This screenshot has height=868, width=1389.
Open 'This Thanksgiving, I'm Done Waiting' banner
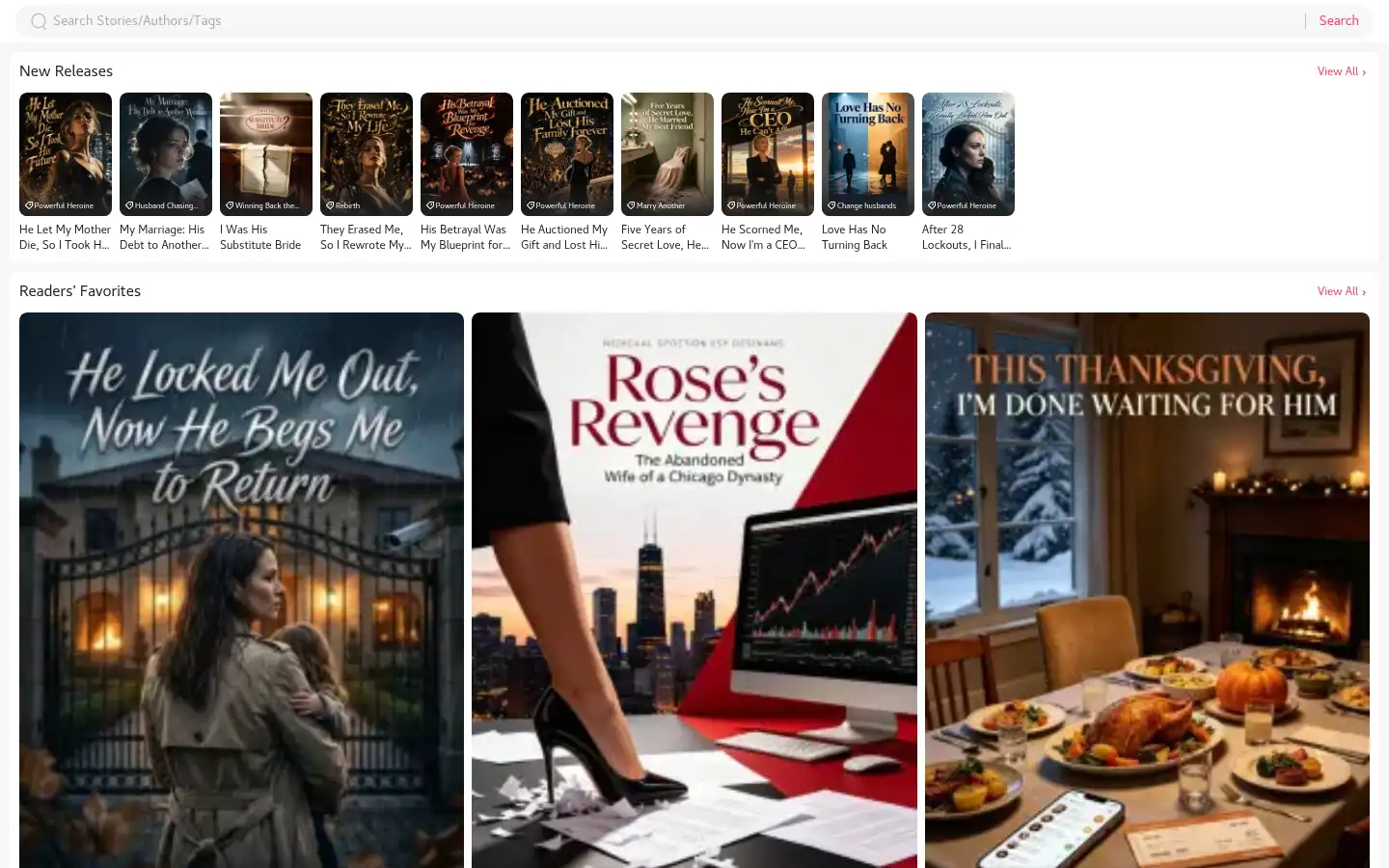click(x=1147, y=590)
